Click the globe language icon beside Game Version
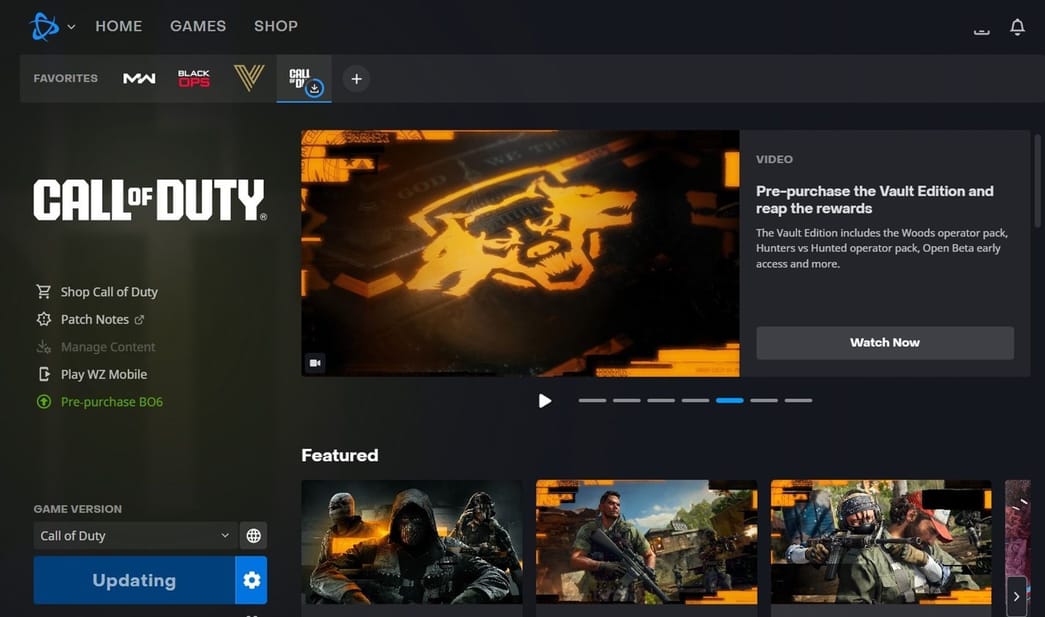1045x617 pixels. (x=253, y=535)
